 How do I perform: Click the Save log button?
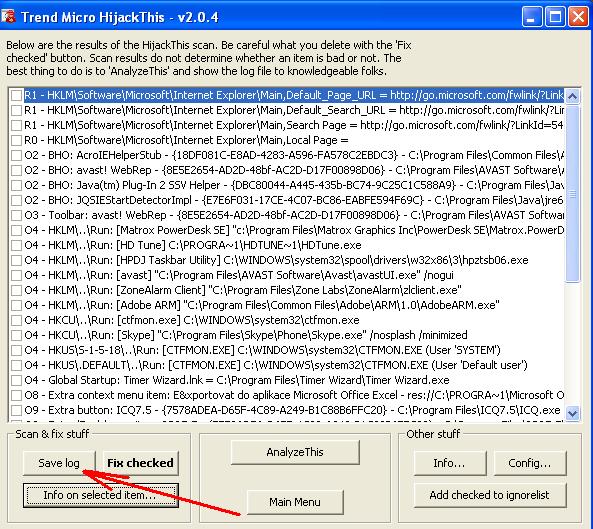point(59,463)
